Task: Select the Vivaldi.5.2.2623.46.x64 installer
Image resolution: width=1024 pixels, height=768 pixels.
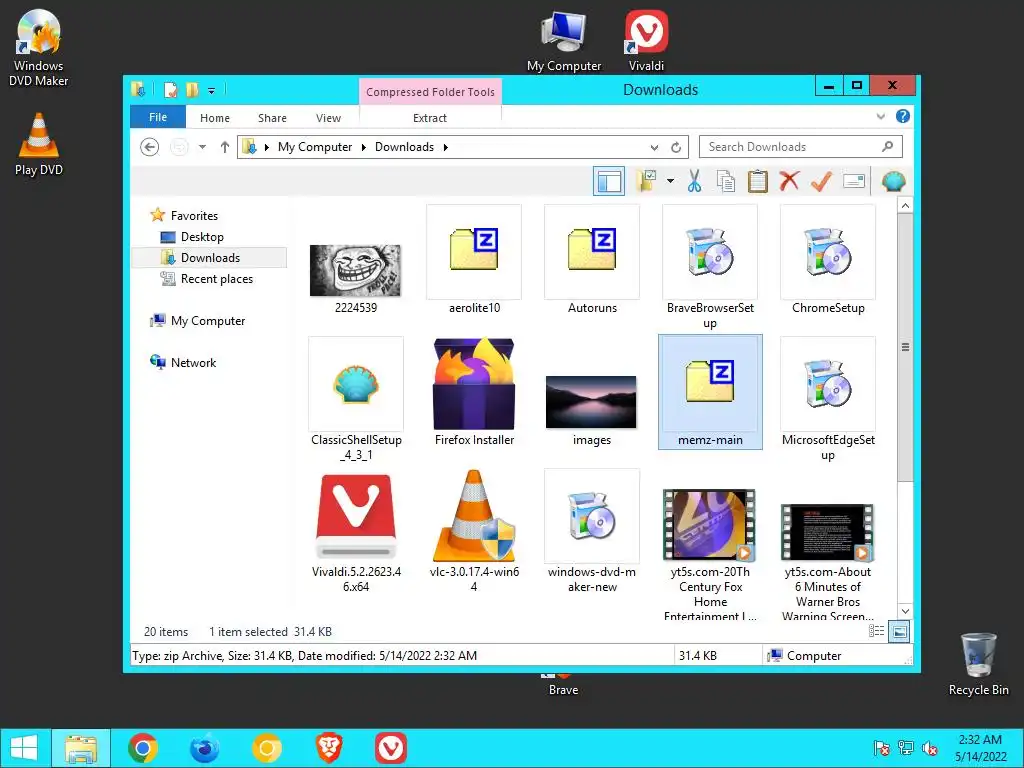Action: (x=356, y=534)
